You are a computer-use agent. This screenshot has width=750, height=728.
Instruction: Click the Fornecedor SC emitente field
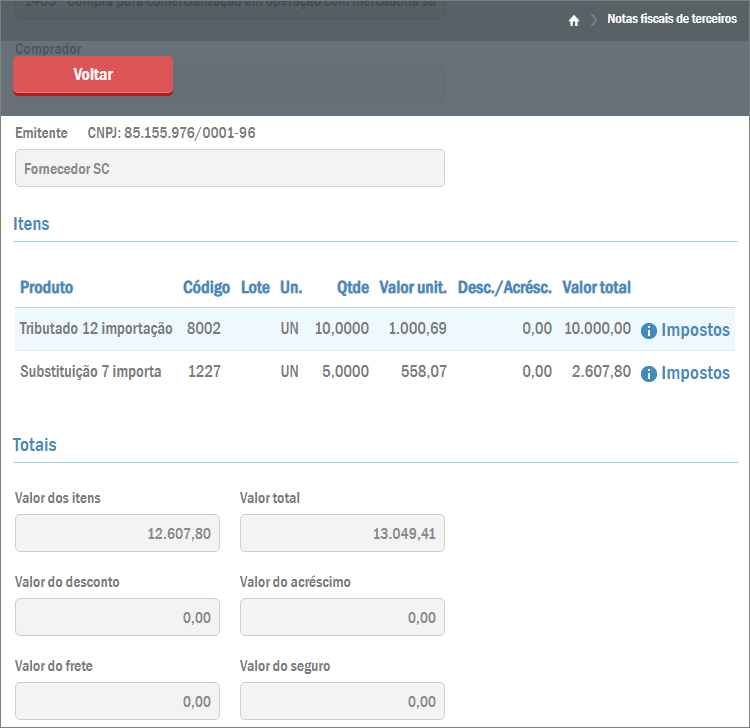(229, 169)
